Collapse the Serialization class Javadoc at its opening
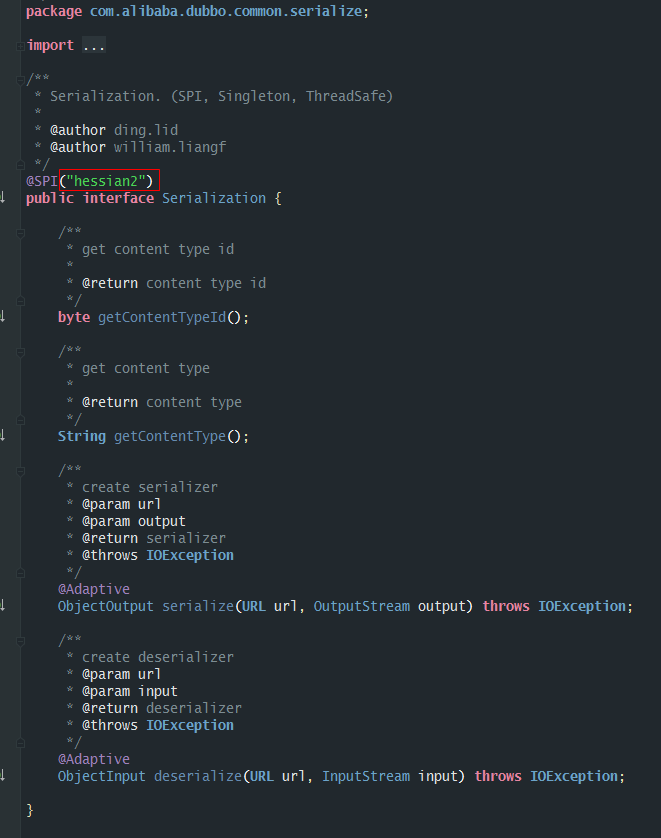Image resolution: width=661 pixels, height=838 pixels. coord(21,79)
